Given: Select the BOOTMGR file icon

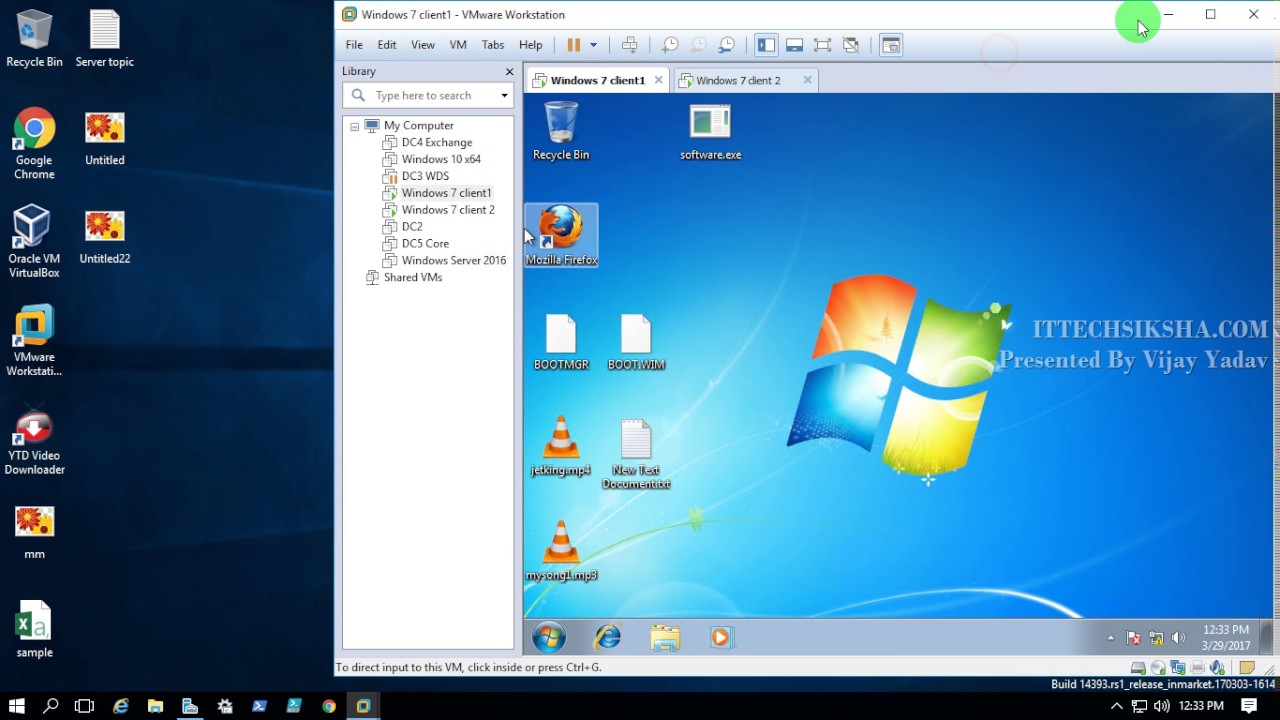Looking at the screenshot, I should click(x=561, y=342).
